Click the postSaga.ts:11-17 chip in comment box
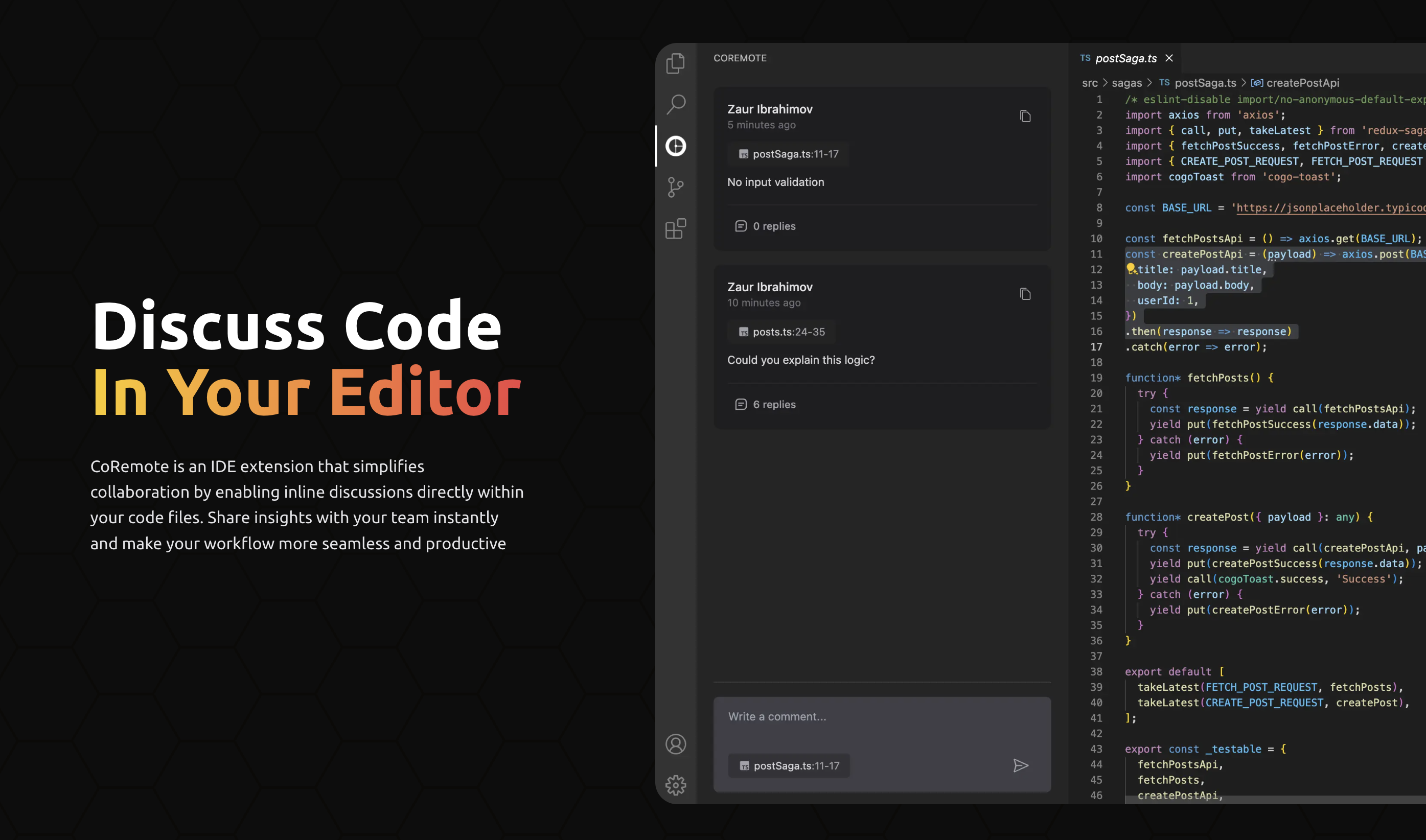 pos(789,765)
